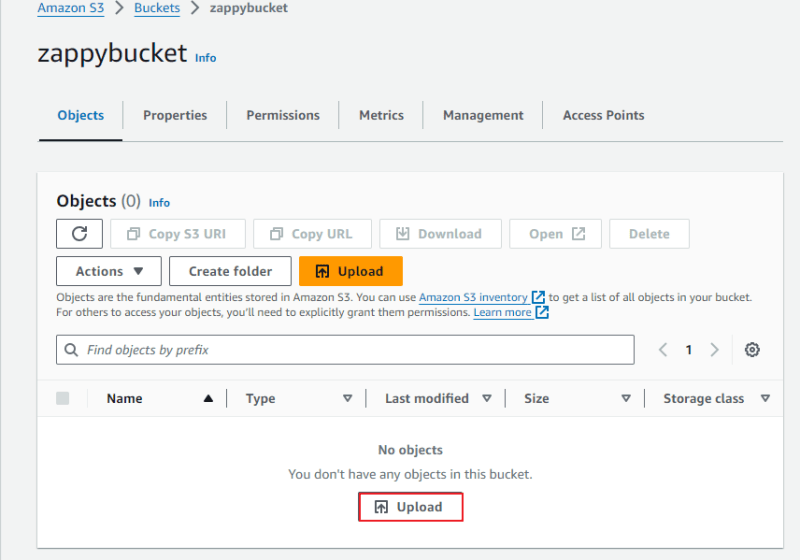Click the Type column header
Screen dimensions: 800x560
(261, 398)
